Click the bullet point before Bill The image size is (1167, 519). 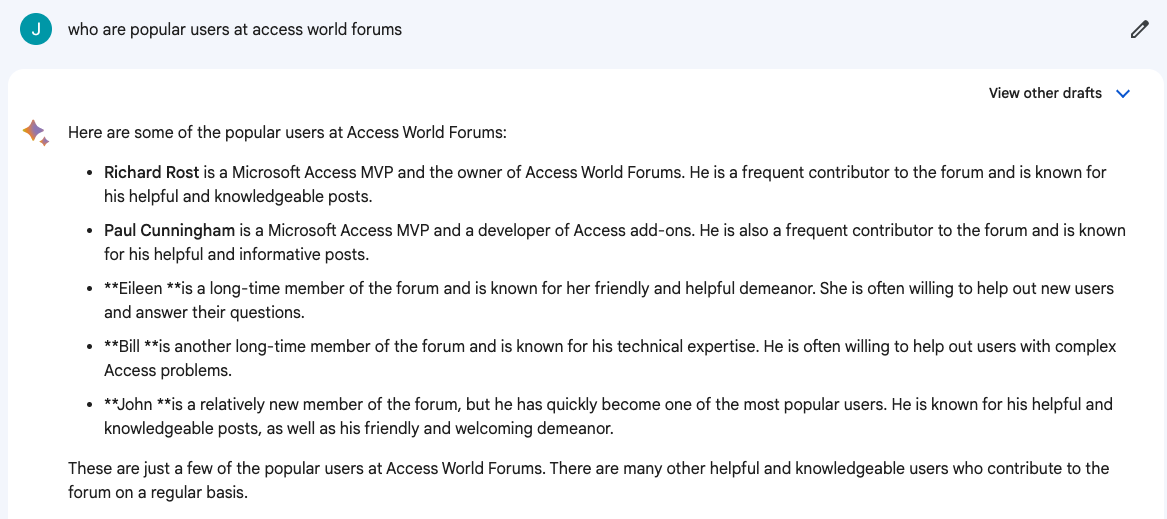tap(90, 347)
